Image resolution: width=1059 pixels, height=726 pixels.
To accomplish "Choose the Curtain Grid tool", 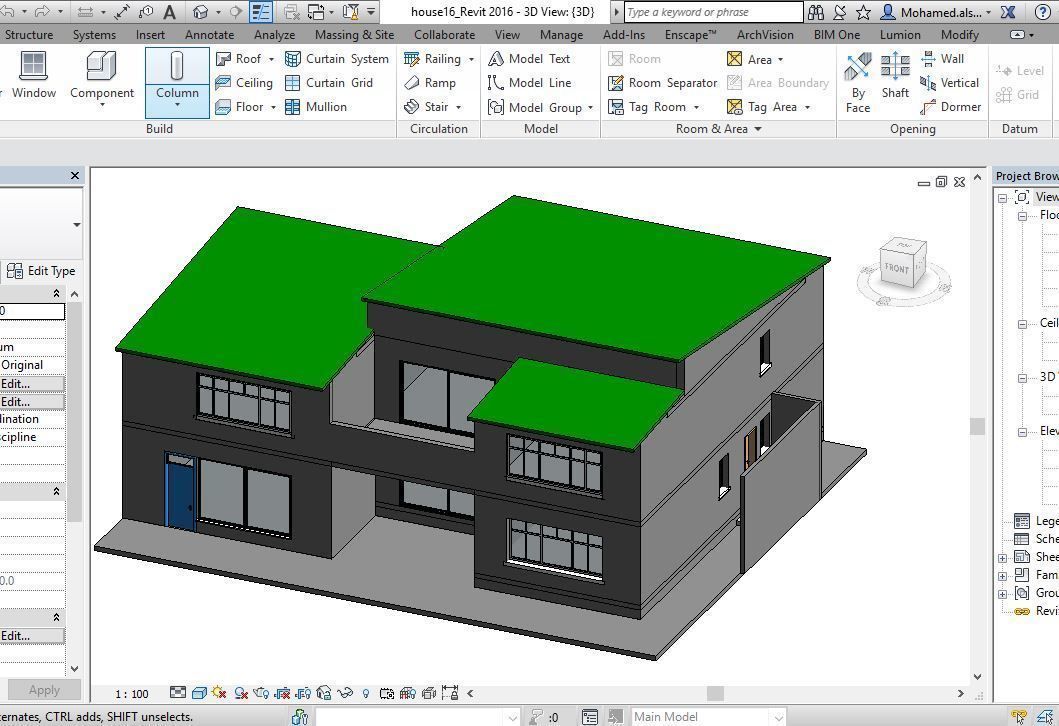I will point(329,82).
